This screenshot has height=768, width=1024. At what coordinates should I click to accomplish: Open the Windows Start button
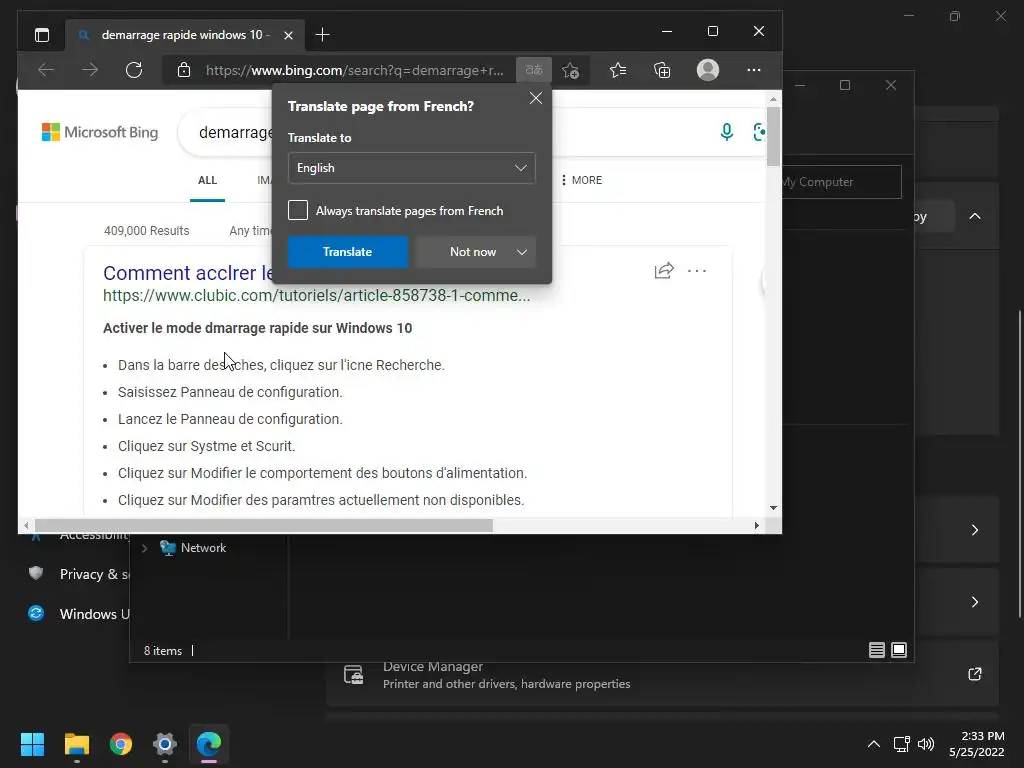(32, 744)
